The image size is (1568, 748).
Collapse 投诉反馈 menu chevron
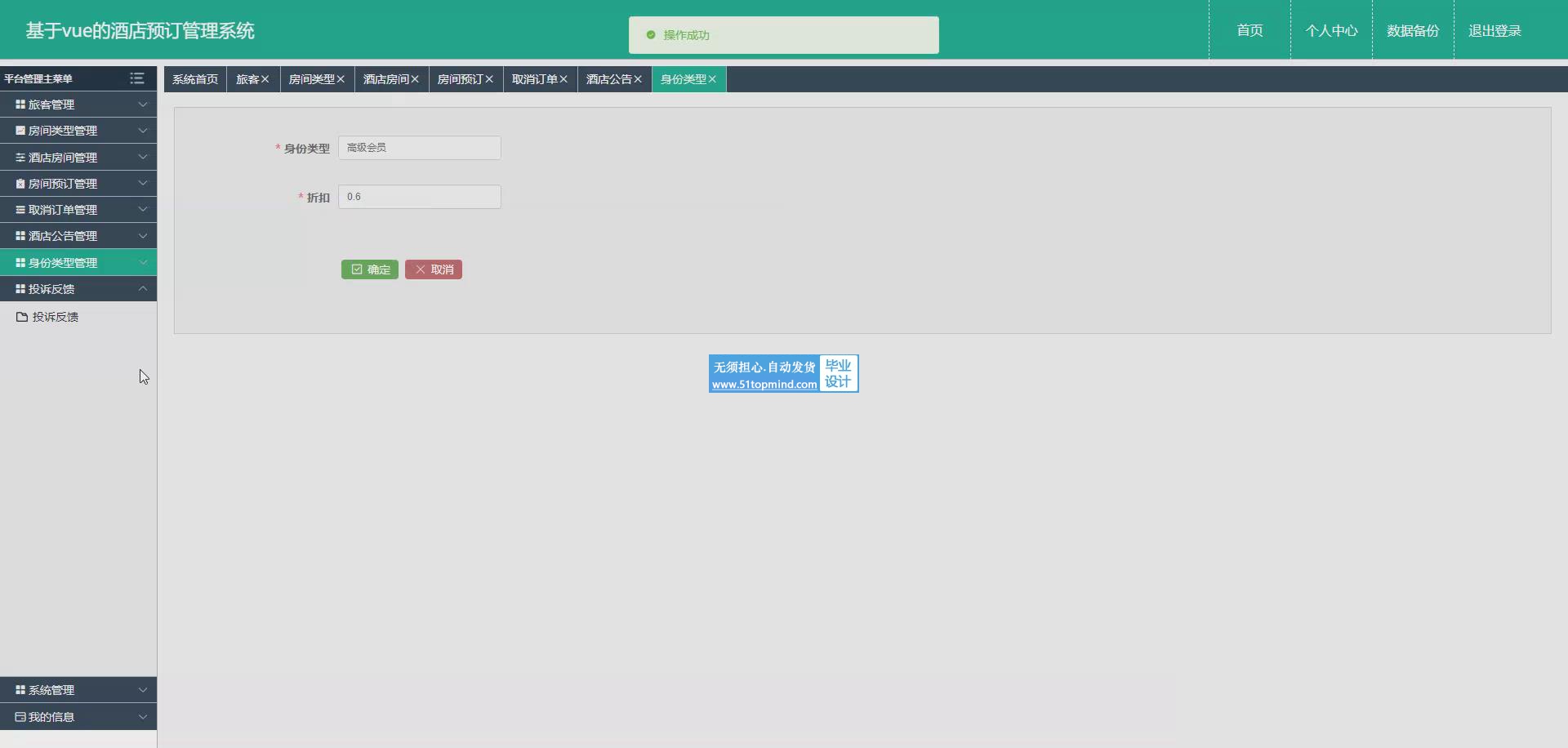[x=143, y=288]
